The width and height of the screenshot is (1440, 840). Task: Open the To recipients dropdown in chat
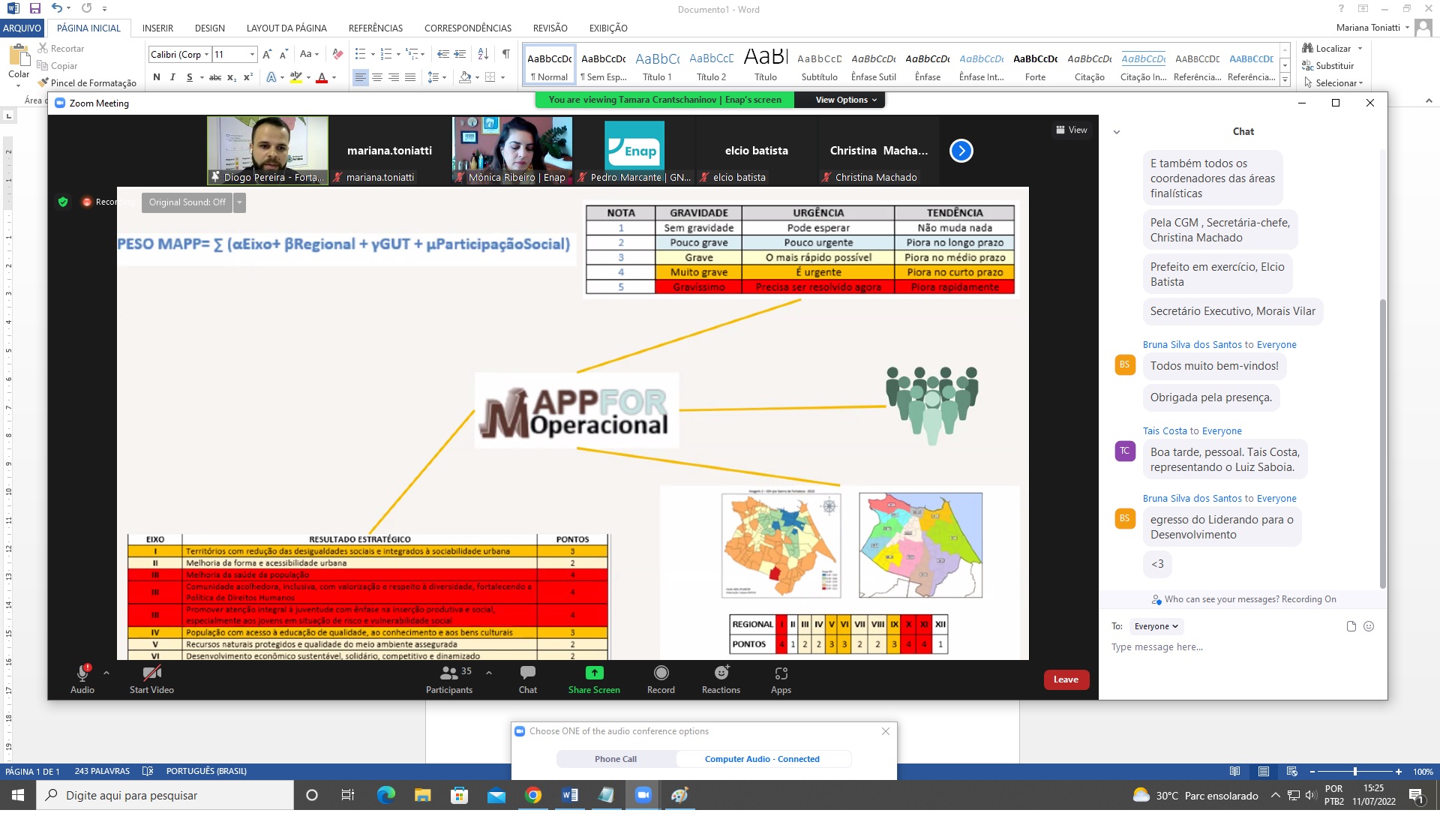pos(1155,626)
